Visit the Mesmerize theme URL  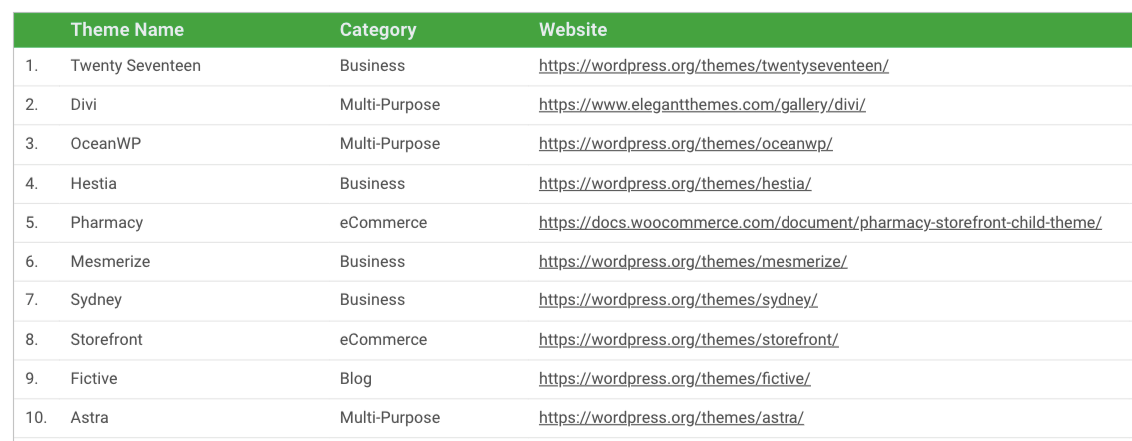(x=692, y=261)
